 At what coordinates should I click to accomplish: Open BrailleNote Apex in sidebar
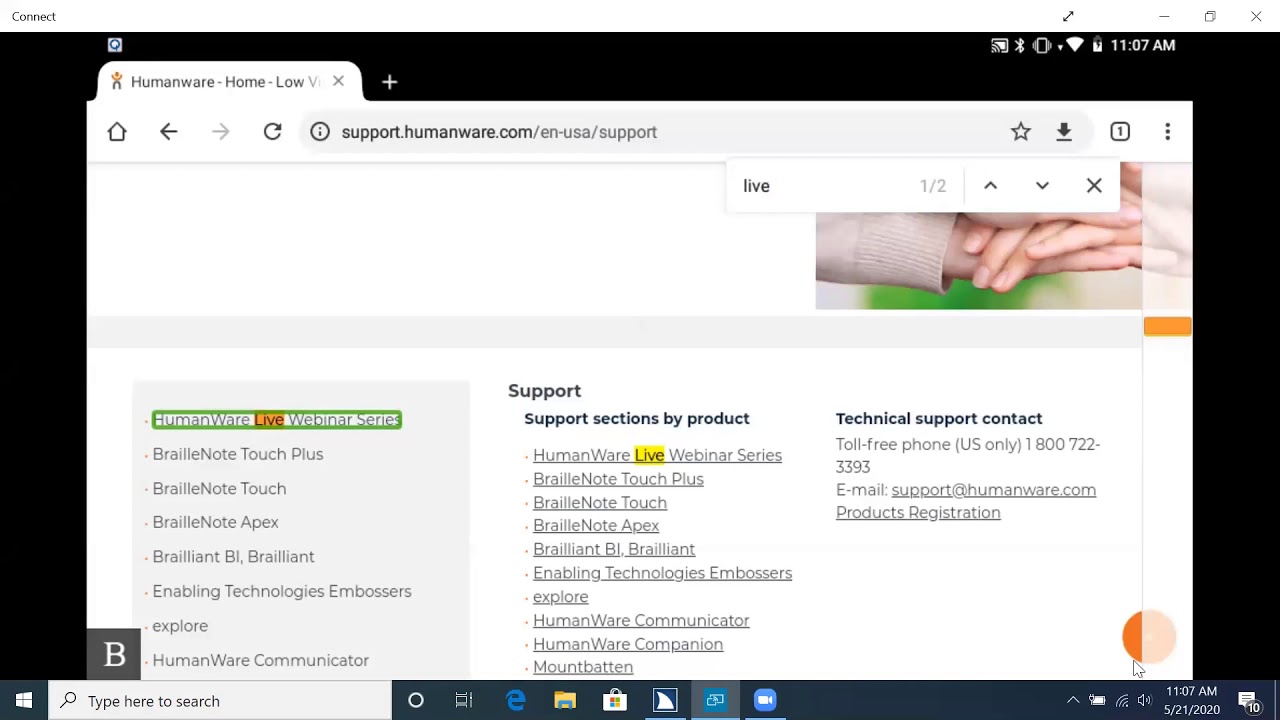tap(215, 522)
